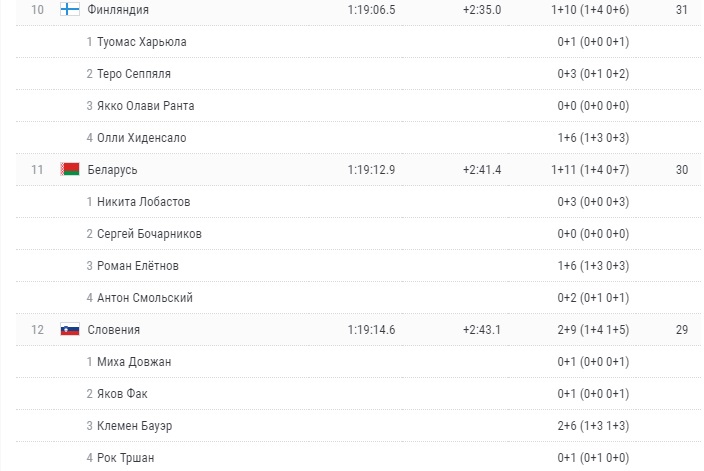Viewport: 704px width, 471px height.
Task: Select athlete Яков Фак
Action: coord(122,394)
